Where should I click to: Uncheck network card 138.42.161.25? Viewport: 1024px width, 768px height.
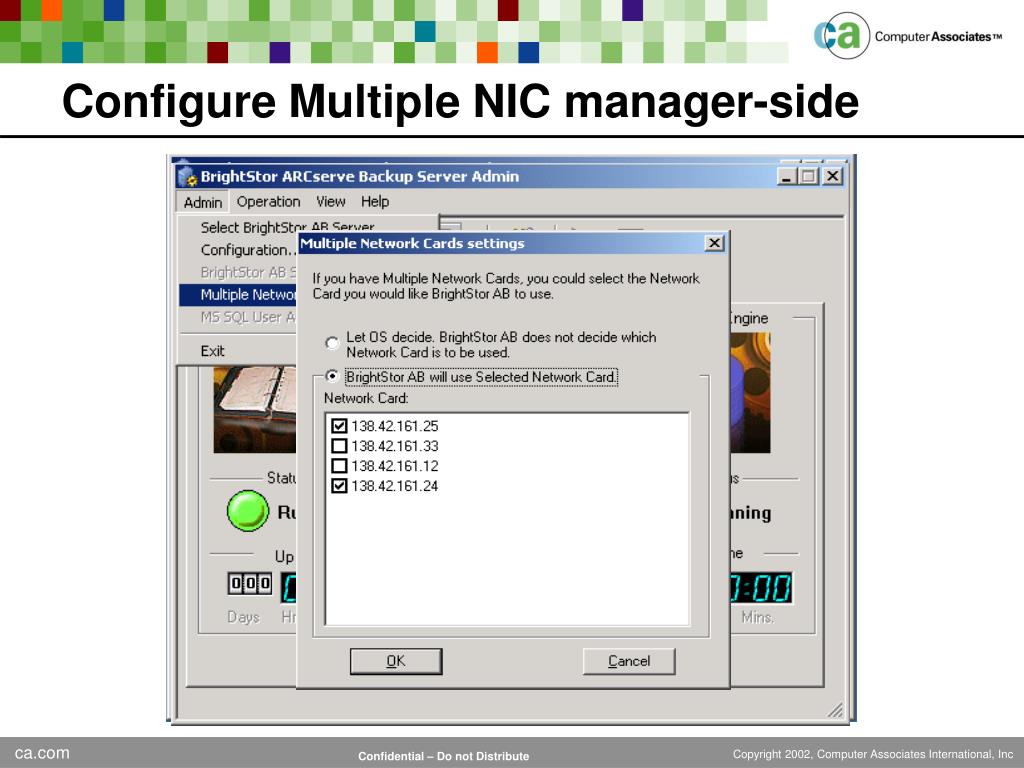[339, 426]
